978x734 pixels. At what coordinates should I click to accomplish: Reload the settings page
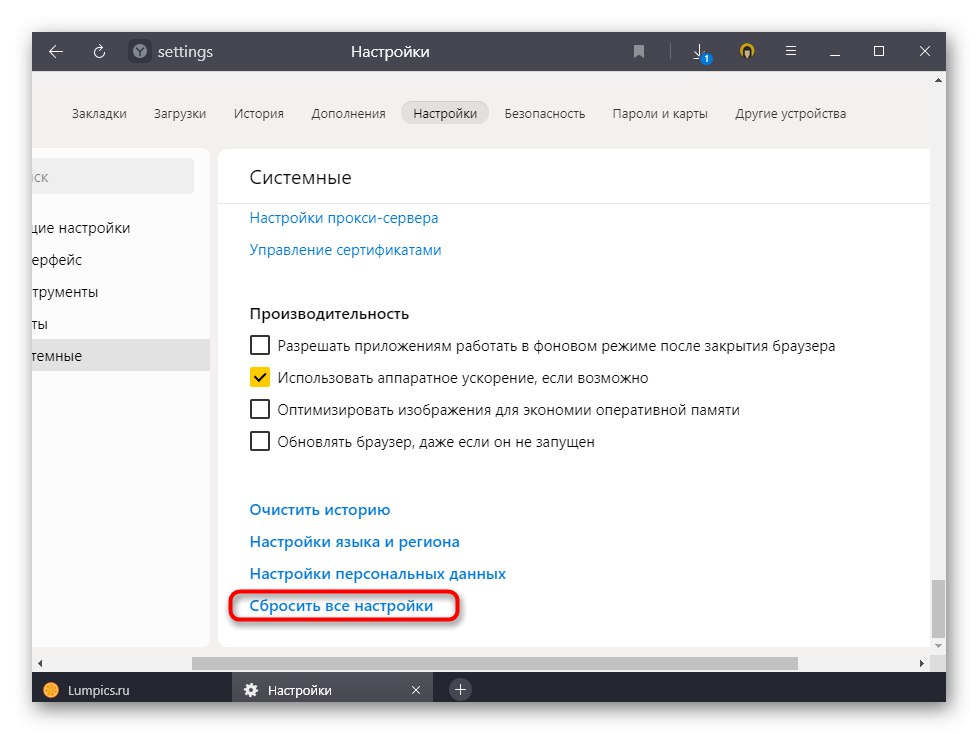[98, 51]
